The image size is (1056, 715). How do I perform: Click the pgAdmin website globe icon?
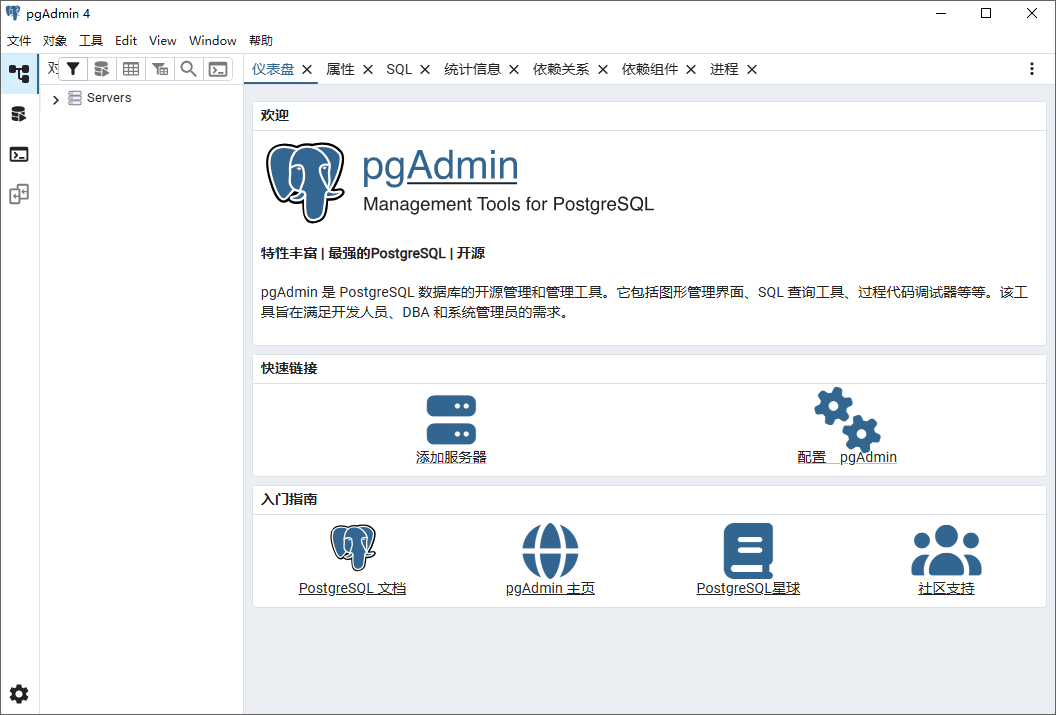tap(550, 551)
